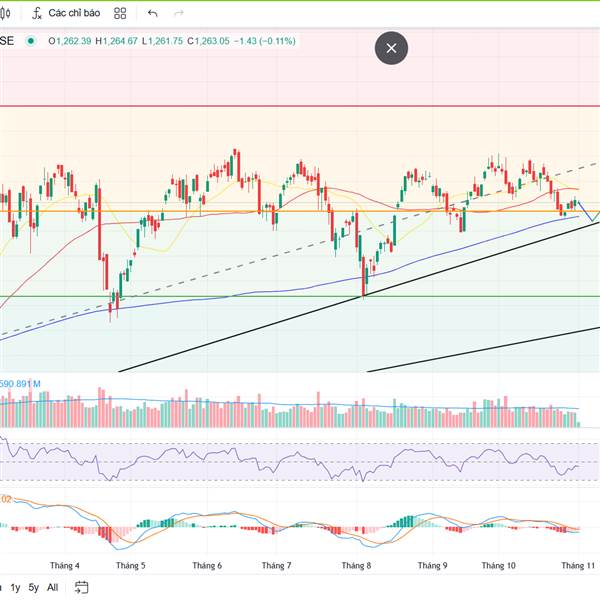
Task: Toggle the green symbol status dot
Action: click(x=31, y=41)
